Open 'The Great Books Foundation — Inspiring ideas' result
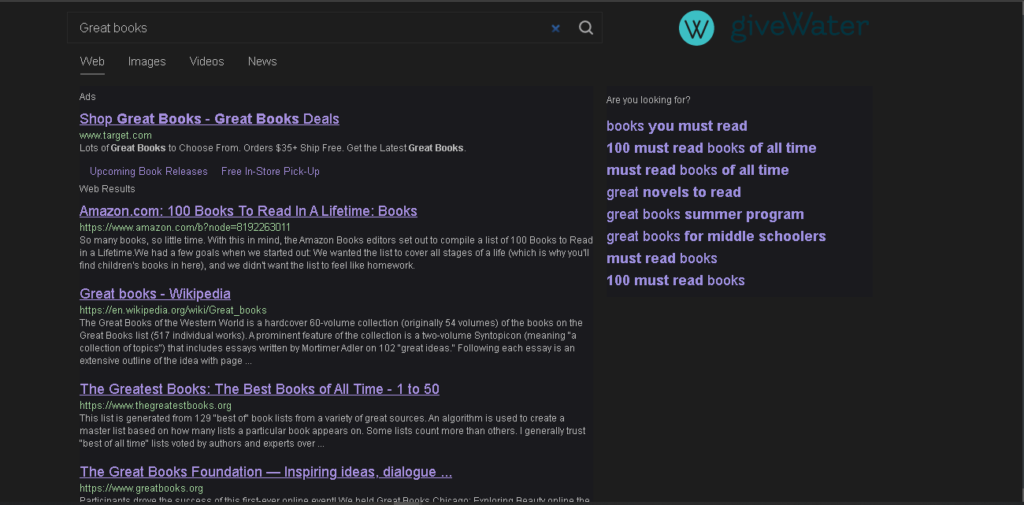The image size is (1024, 505). pos(266,472)
